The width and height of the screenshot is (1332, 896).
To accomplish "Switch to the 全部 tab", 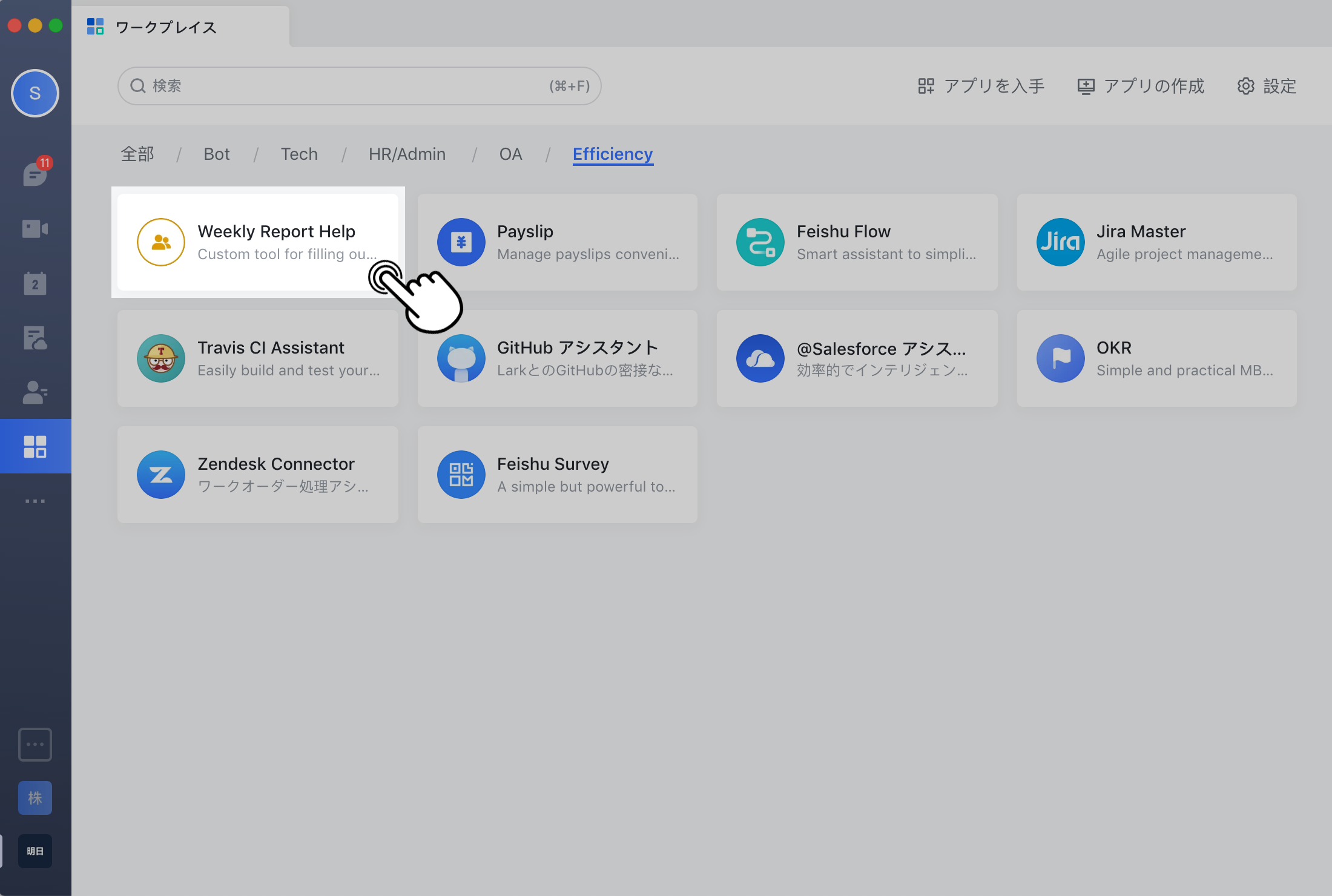I will click(x=137, y=154).
